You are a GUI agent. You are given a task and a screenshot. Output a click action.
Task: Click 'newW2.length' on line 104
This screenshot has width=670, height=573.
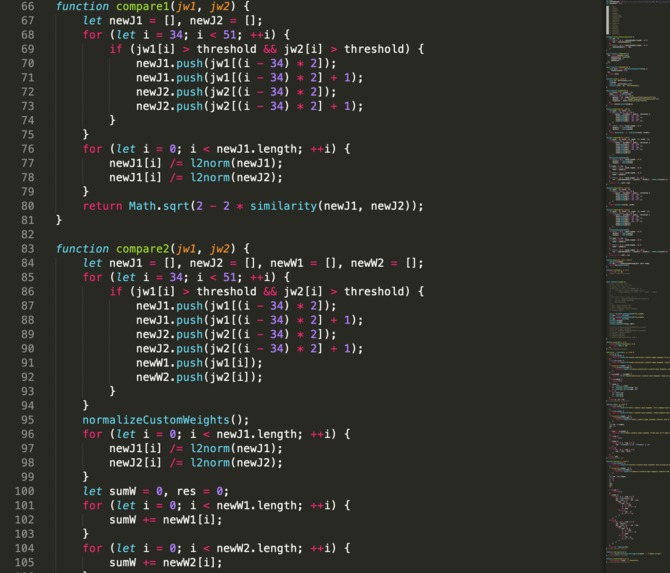[x=256, y=548]
